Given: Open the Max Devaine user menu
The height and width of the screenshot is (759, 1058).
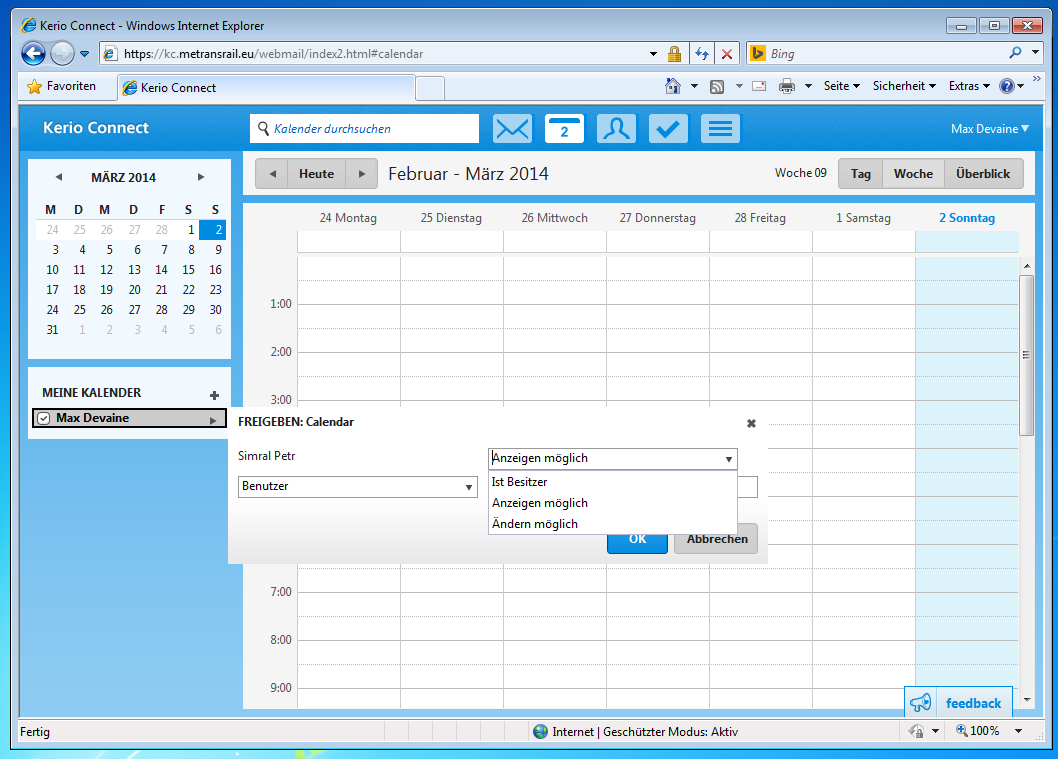Looking at the screenshot, I should 990,128.
